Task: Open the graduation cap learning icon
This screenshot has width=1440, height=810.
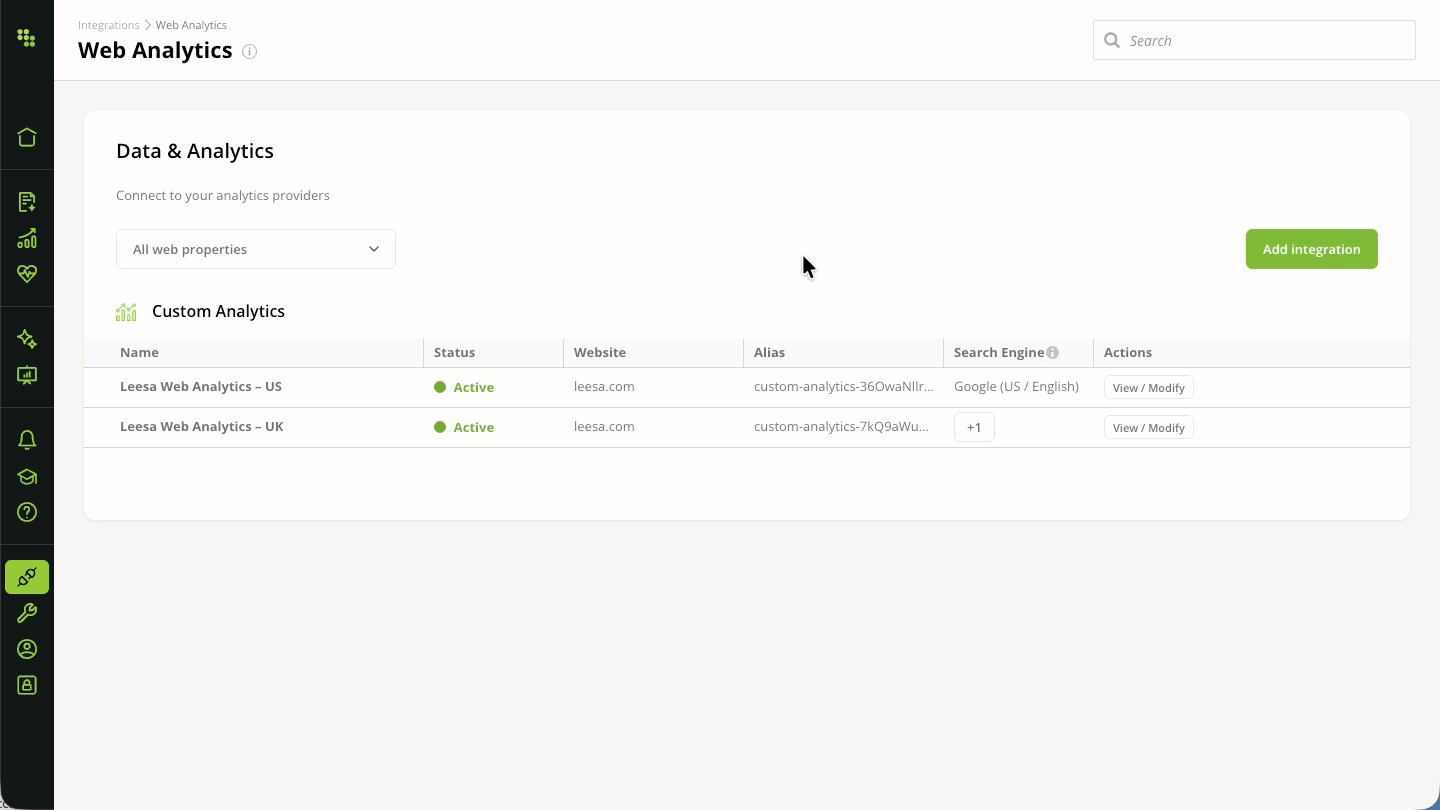Action: [27, 477]
